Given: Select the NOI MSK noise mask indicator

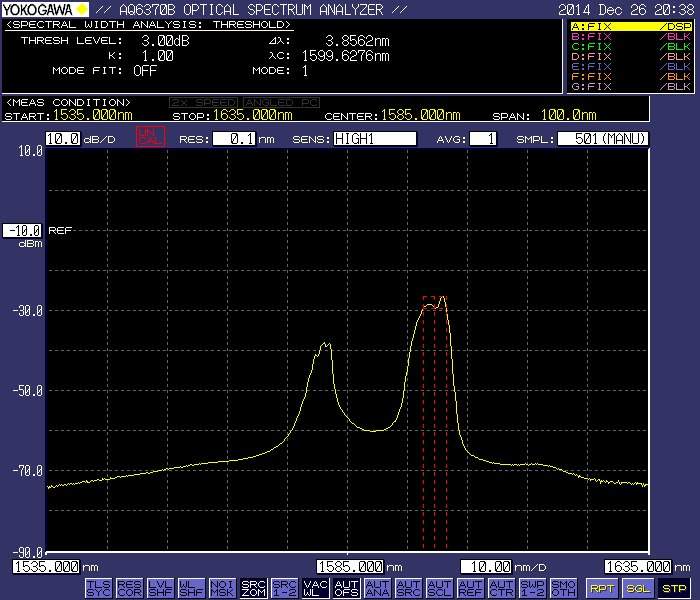Looking at the screenshot, I should (222, 588).
